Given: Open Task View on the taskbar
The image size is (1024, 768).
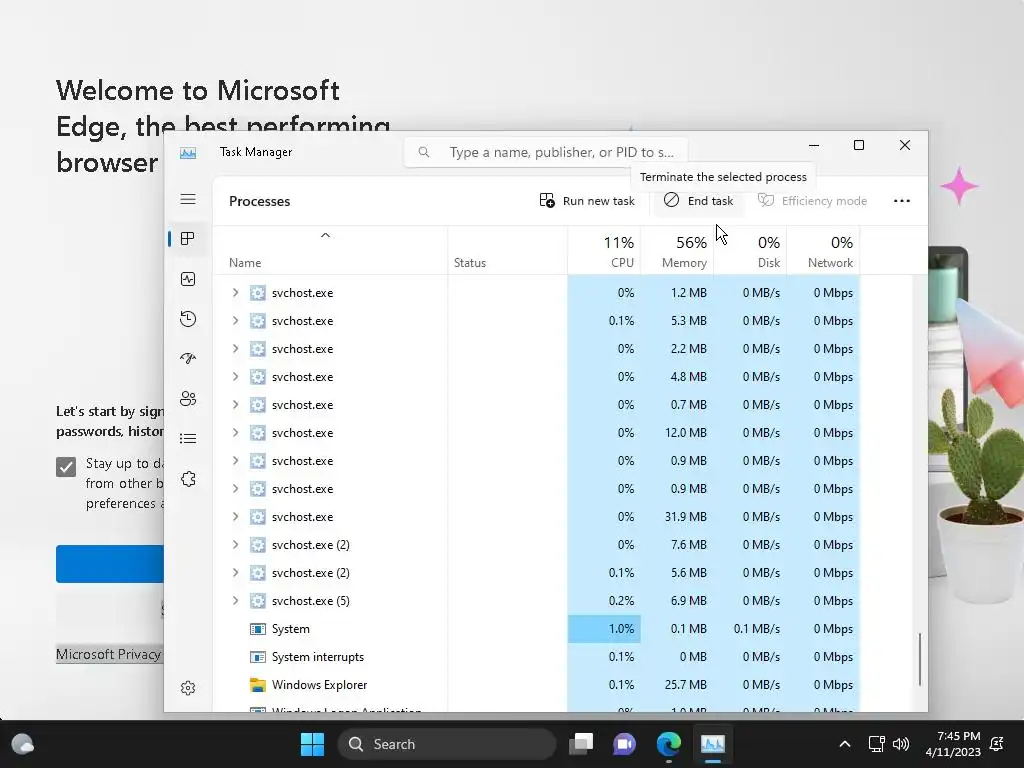Looking at the screenshot, I should (581, 744).
